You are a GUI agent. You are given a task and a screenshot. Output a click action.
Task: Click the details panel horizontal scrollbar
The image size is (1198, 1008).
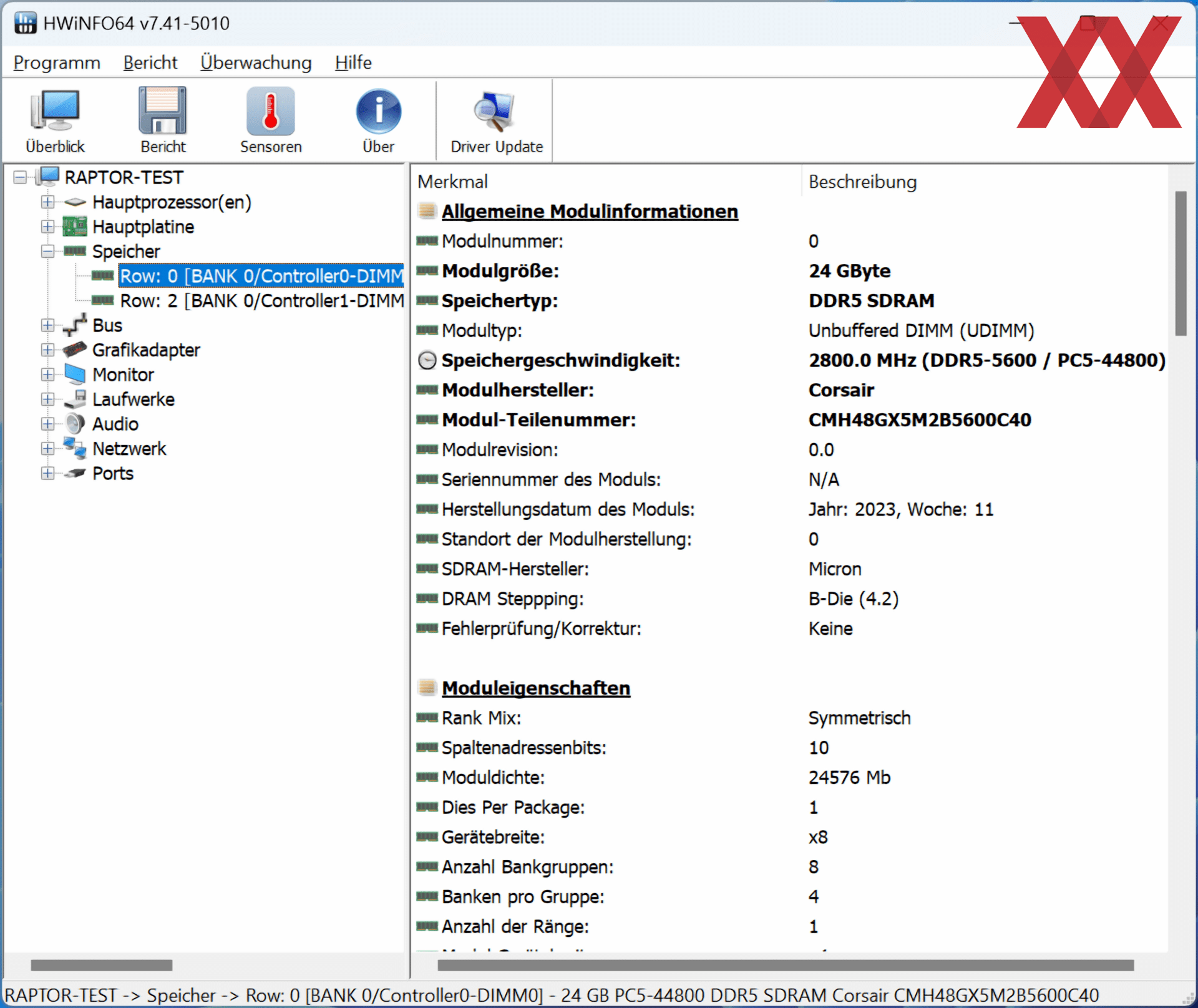point(786,965)
